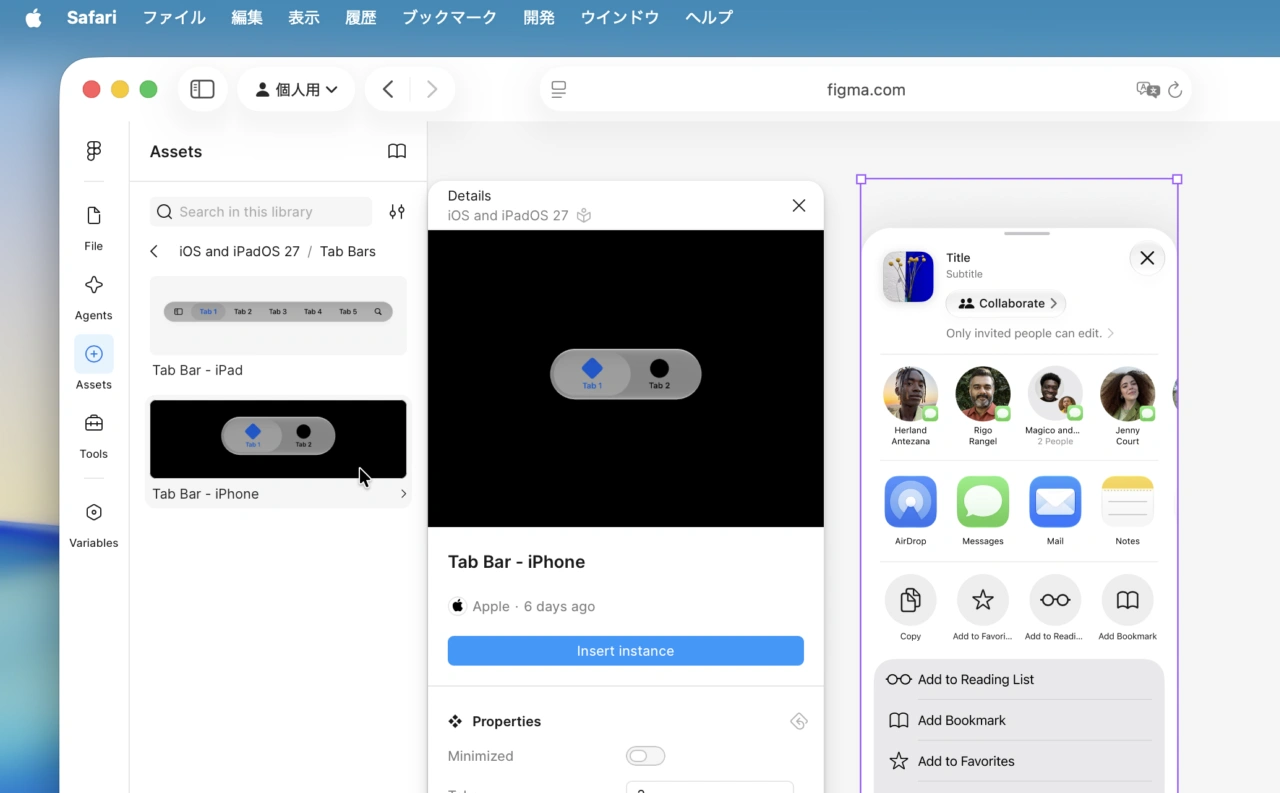This screenshot has width=1280, height=793.
Task: Toggle the Minimized property switch
Action: (x=645, y=756)
